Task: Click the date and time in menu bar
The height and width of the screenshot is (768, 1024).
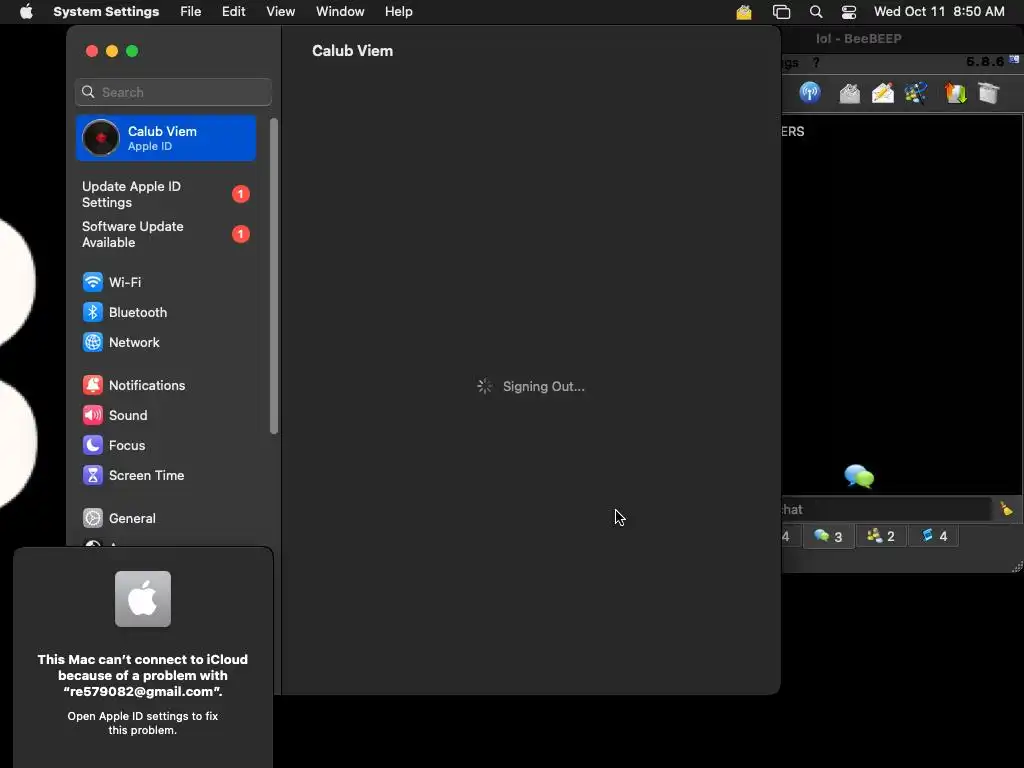Action: click(939, 12)
